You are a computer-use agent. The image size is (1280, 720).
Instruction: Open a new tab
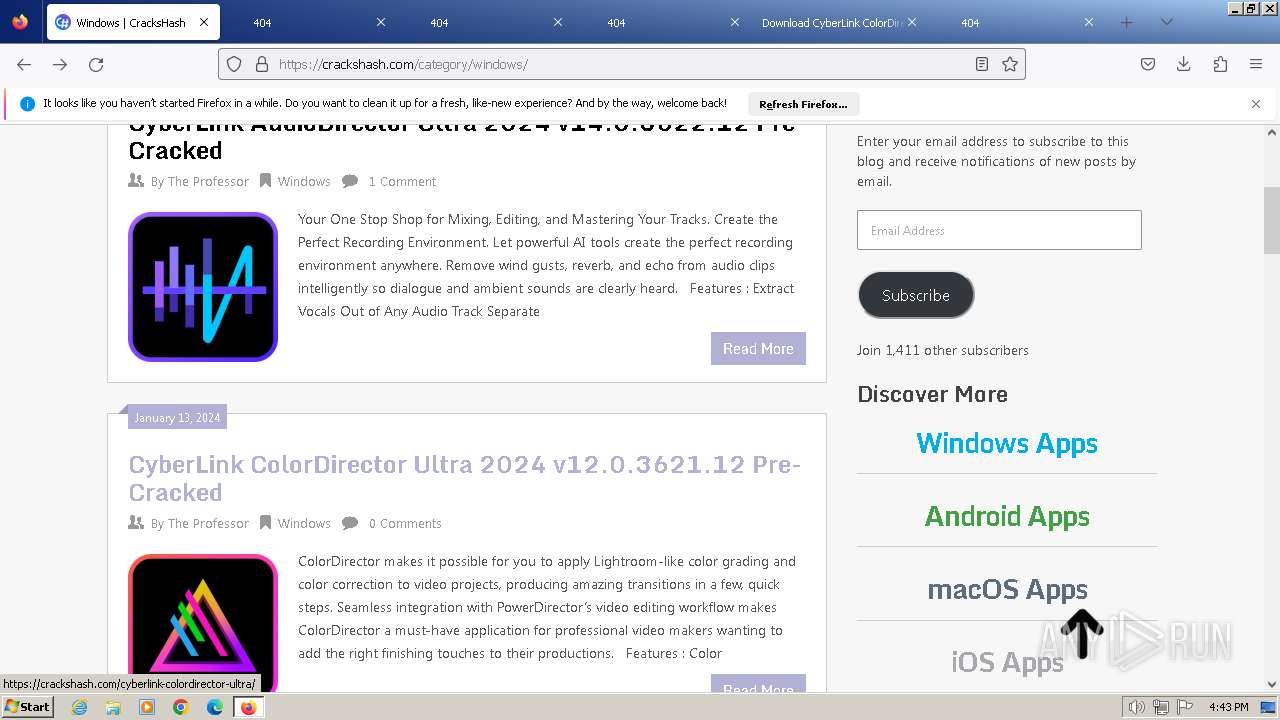[1126, 22]
